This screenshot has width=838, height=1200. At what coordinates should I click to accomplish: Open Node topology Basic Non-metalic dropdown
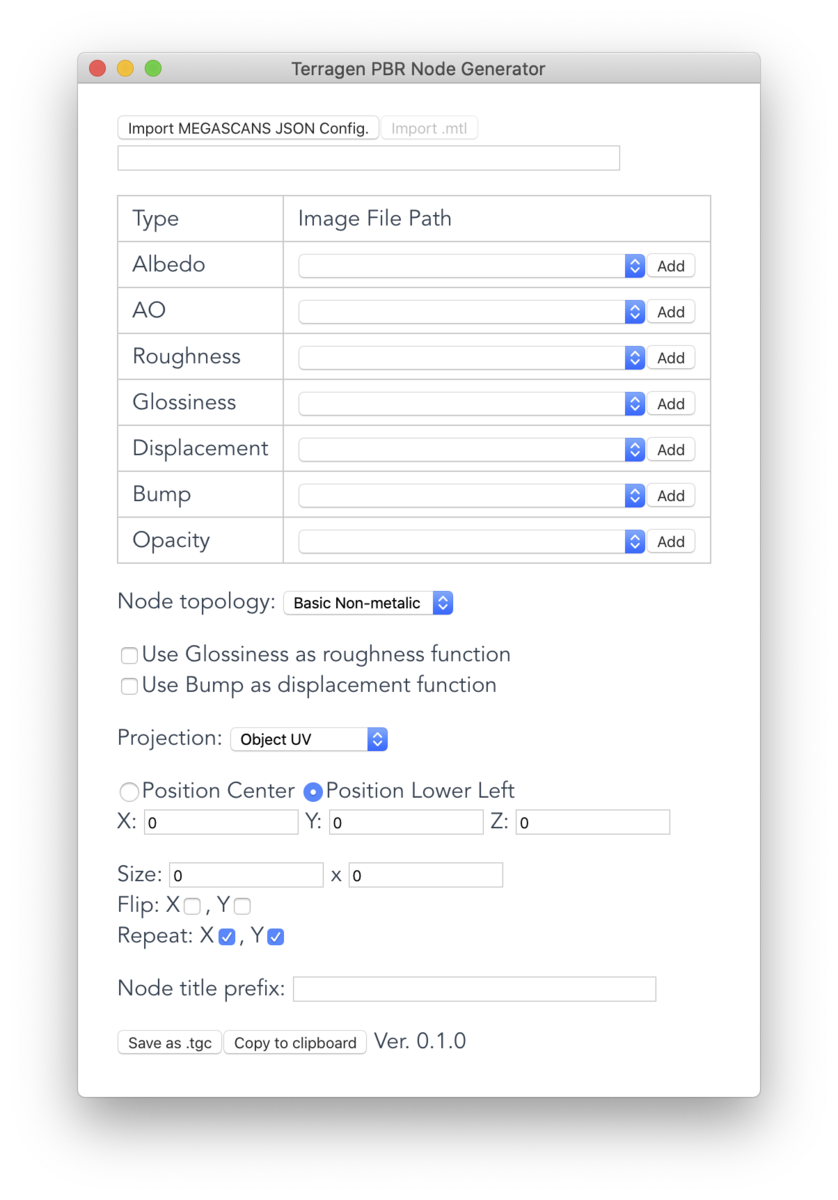368,603
